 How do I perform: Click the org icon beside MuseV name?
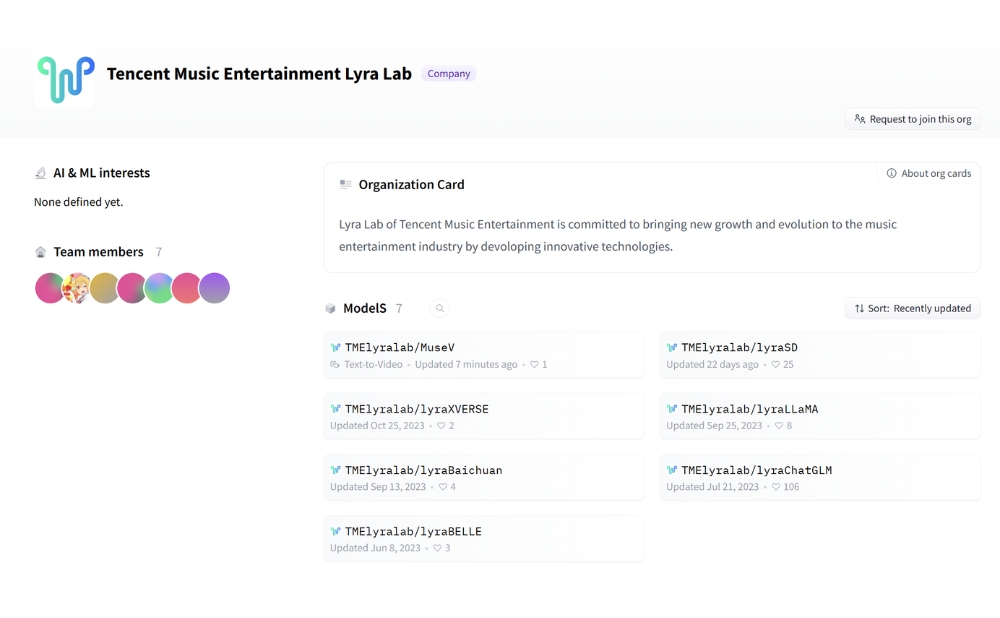coord(335,348)
